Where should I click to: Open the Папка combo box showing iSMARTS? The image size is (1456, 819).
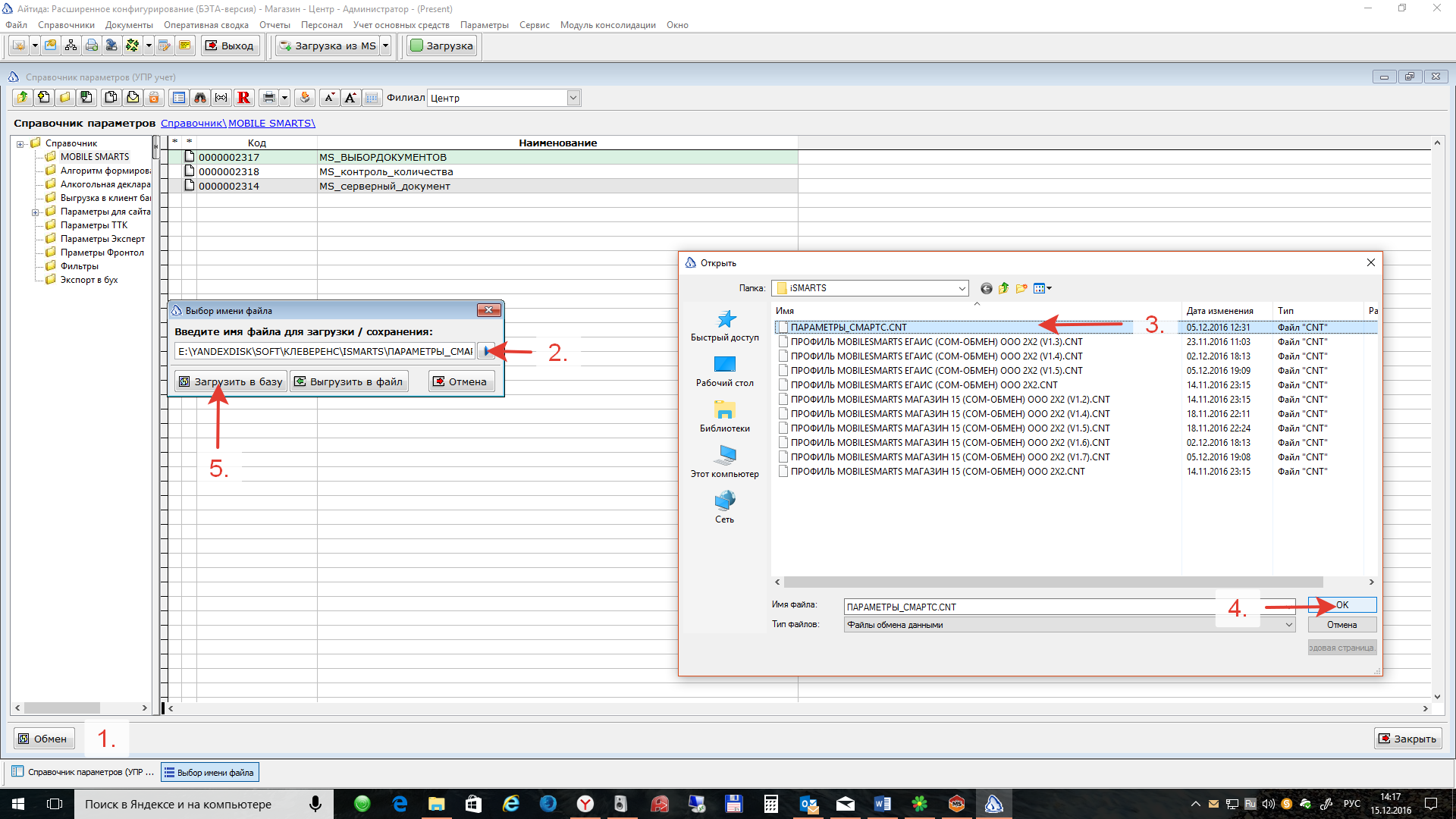(870, 288)
